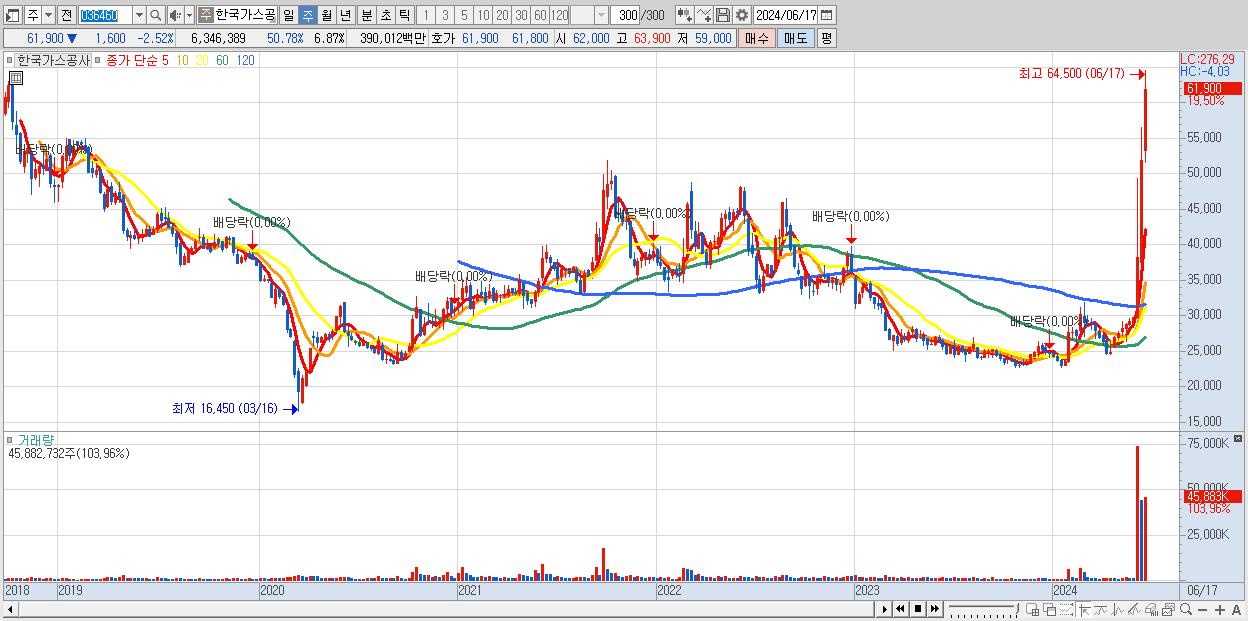Image resolution: width=1248 pixels, height=621 pixels.
Task: Click scroll-left arrow on horizontal scrollbar
Action: 11,609
